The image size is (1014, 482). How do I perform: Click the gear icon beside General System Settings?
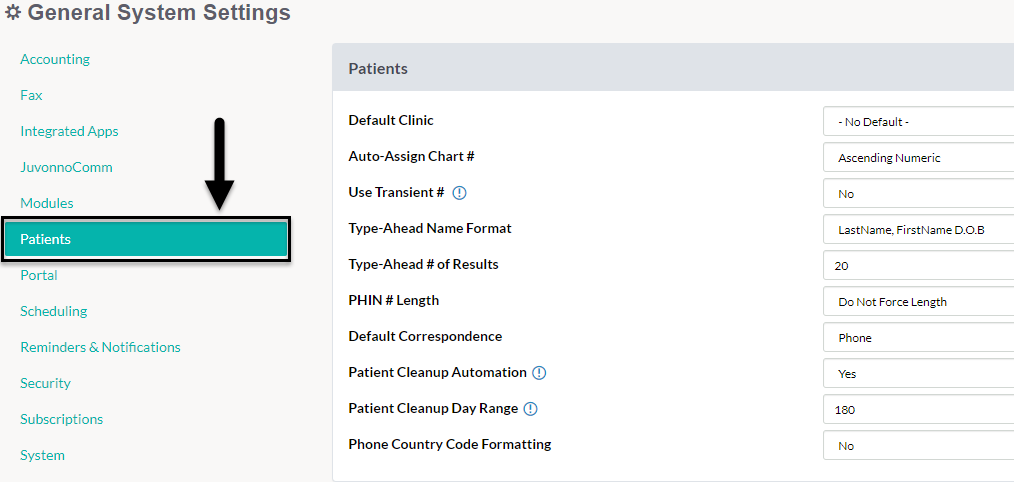pyautogui.click(x=13, y=12)
